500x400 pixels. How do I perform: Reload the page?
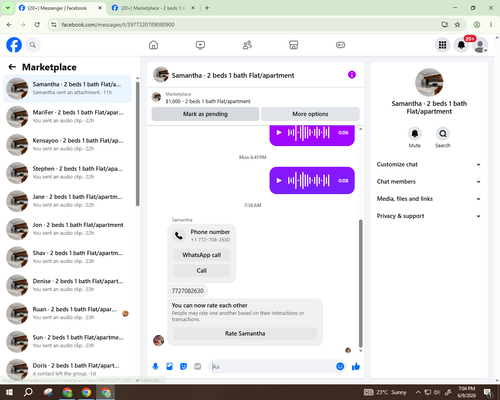(37, 25)
